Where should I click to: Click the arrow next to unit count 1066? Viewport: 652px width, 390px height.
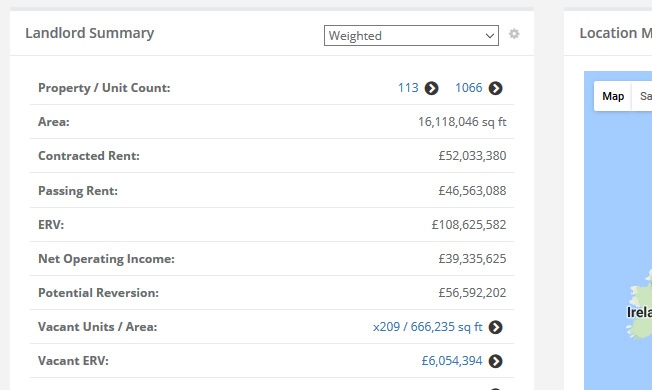(495, 88)
